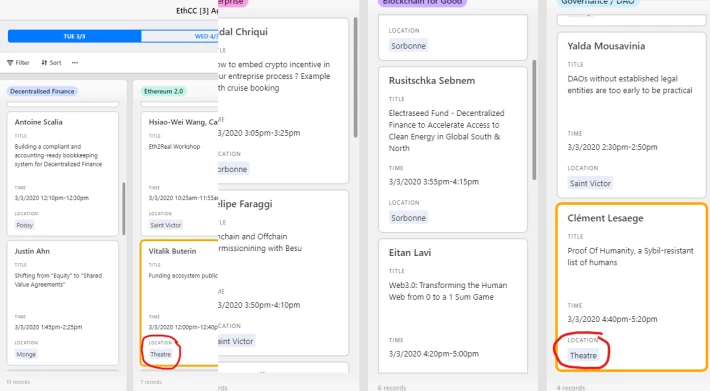The height and width of the screenshot is (391, 710).
Task: Click the 3/3/2020 12:10pm-12:30pm time
Action: [52, 198]
